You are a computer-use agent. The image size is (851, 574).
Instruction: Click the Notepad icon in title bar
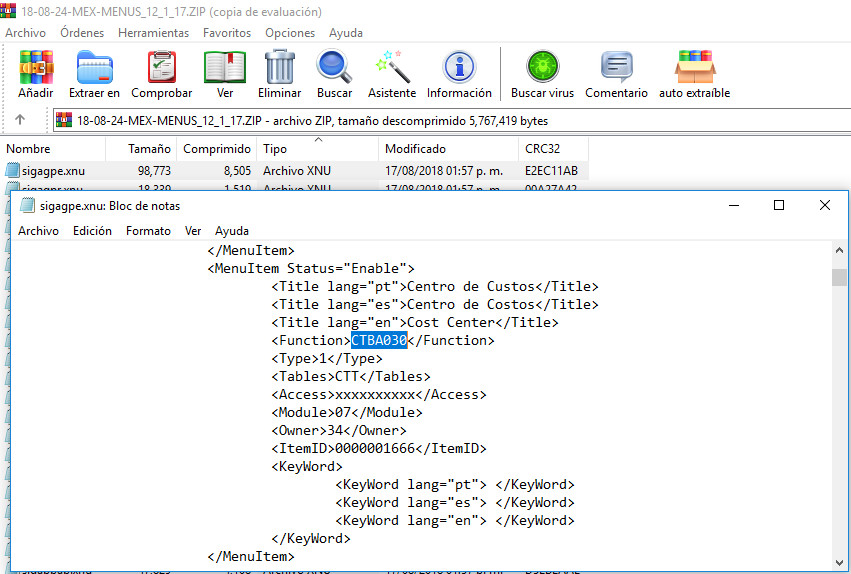pyautogui.click(x=27, y=206)
